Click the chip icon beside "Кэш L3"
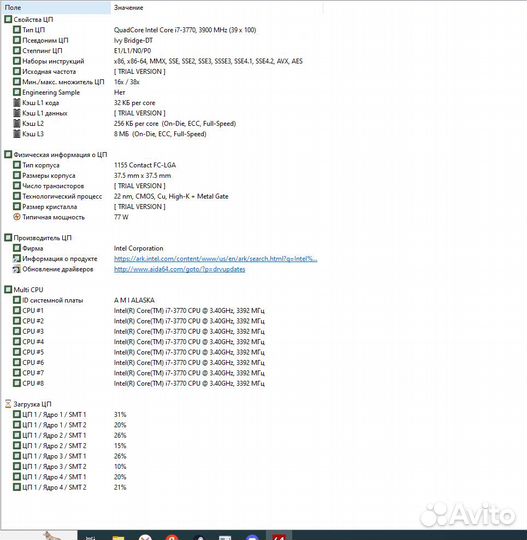Image resolution: width=527 pixels, height=540 pixels. click(17, 134)
